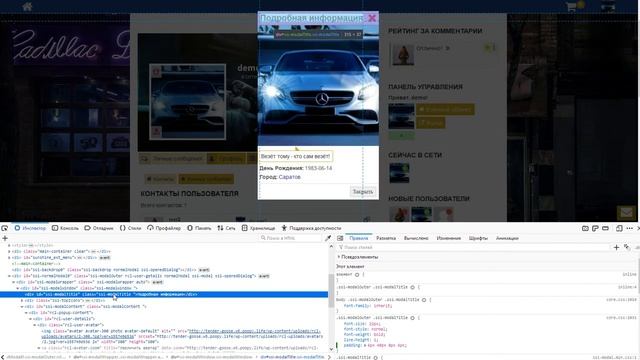Screen dimensions: 640x360
Task: Click the РЕЙТИНГ ЗА КОММЕНТАРИИ user avatar
Action: click(403, 54)
